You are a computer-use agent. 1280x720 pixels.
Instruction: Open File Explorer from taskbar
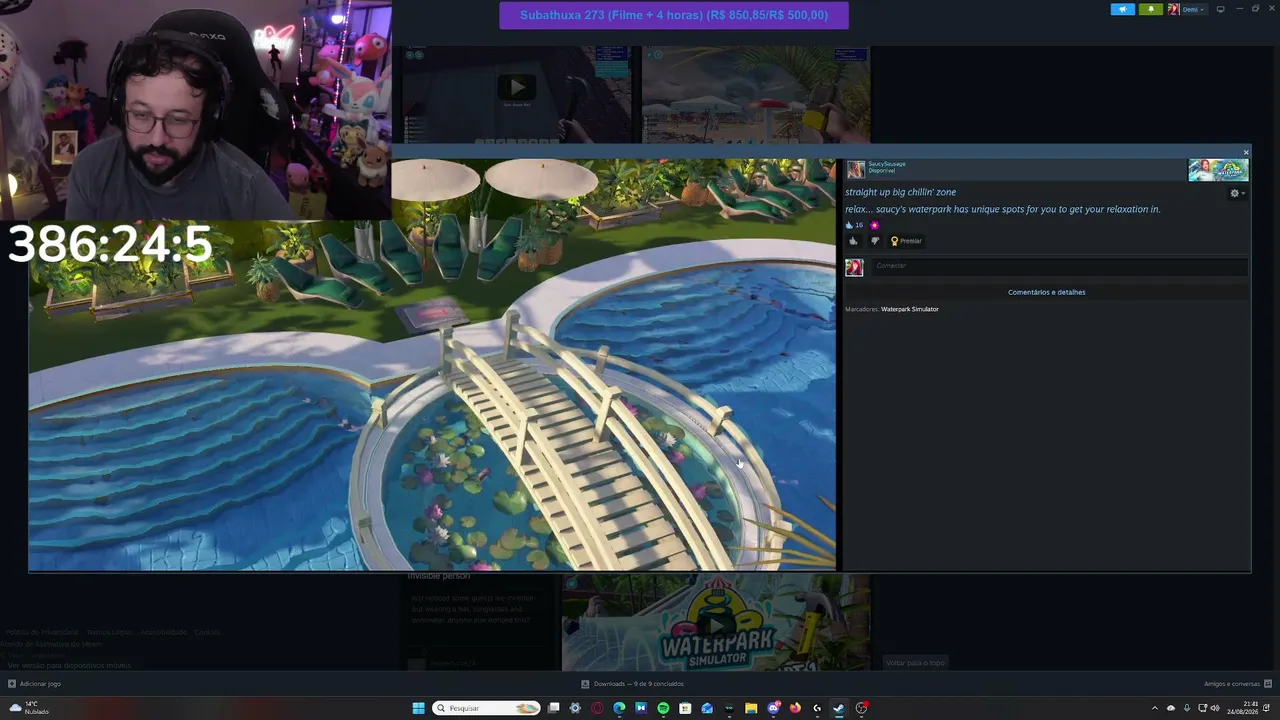click(751, 708)
